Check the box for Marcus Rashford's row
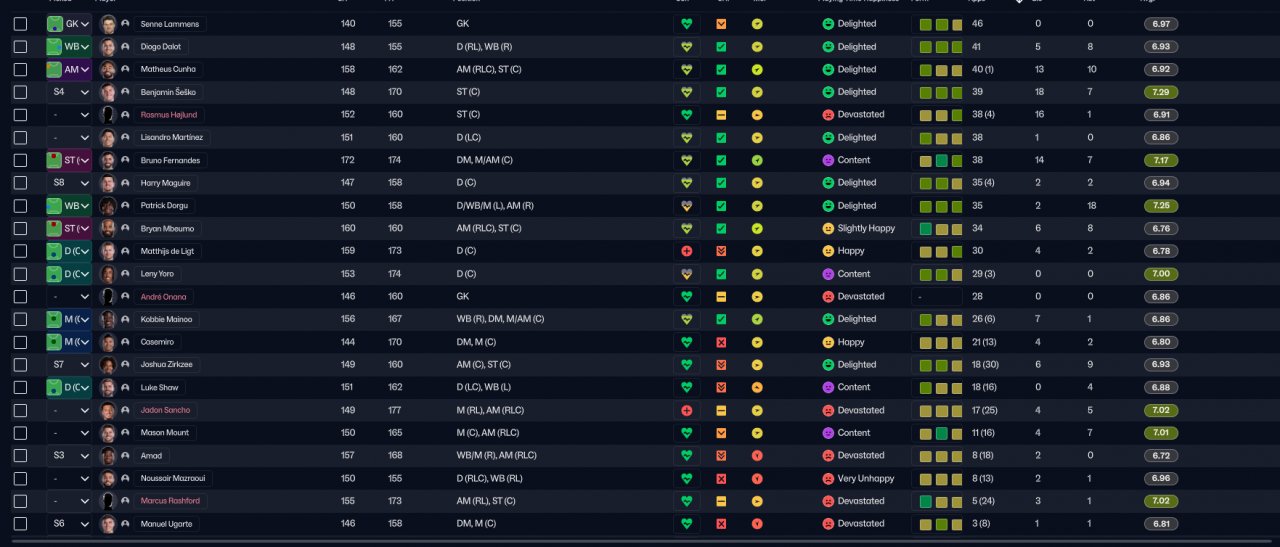Screen dimensions: 1280x547 click(20, 501)
